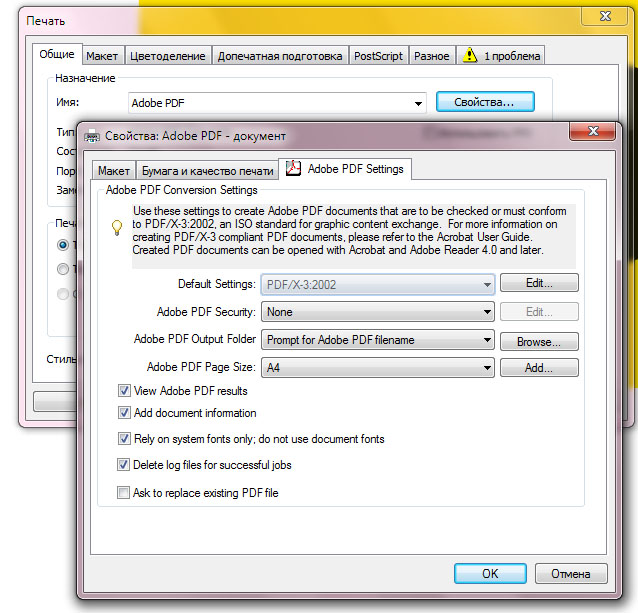The width and height of the screenshot is (638, 613).
Task: Click the Отмена cancel button
Action: point(571,574)
